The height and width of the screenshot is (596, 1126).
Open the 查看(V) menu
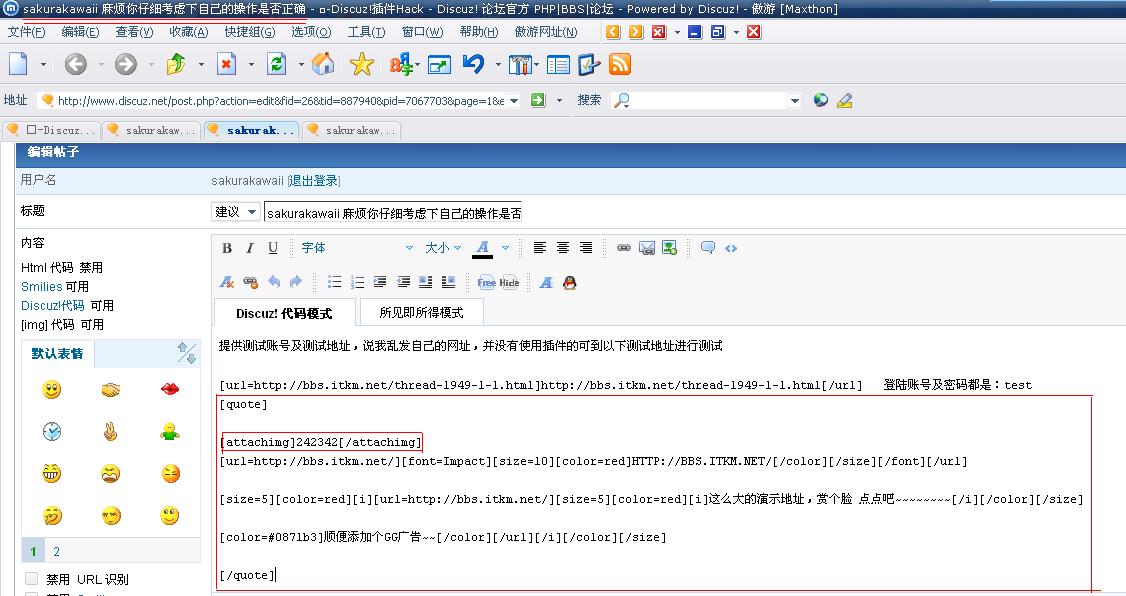[134, 32]
